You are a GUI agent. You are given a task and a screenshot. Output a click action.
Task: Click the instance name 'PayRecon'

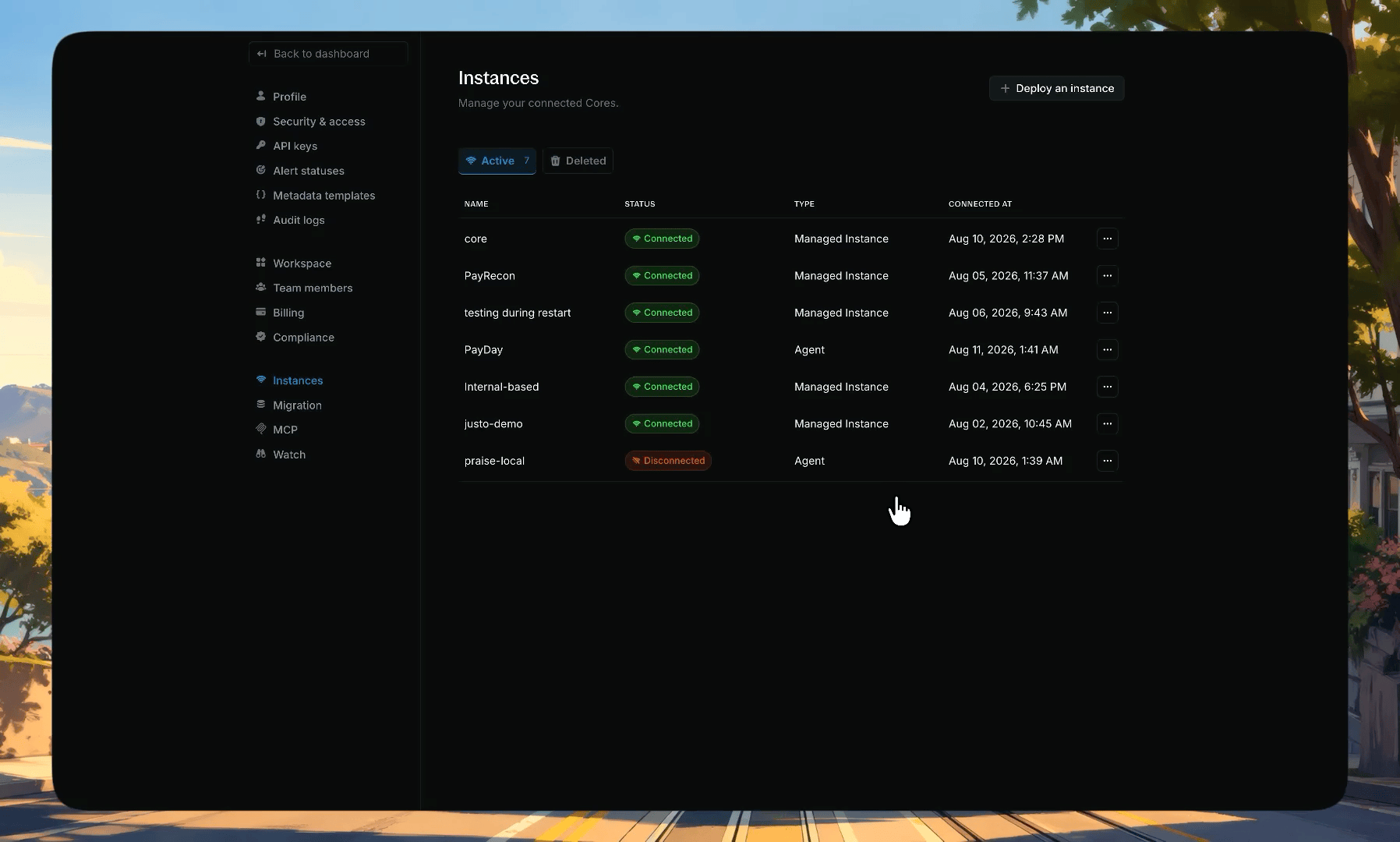coord(490,276)
